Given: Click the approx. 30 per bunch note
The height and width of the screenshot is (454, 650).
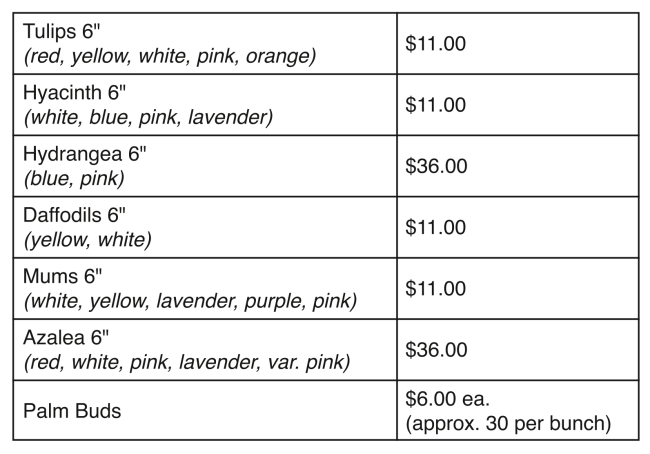Looking at the screenshot, I should coord(508,423).
